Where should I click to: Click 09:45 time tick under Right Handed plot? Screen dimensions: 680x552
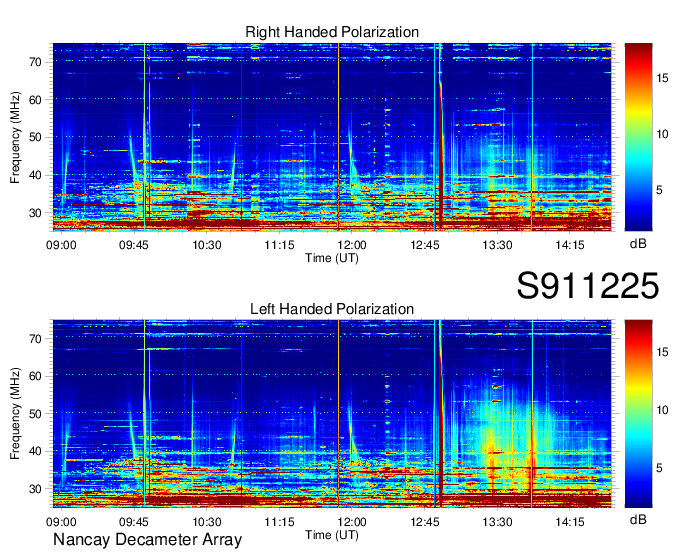tap(134, 245)
